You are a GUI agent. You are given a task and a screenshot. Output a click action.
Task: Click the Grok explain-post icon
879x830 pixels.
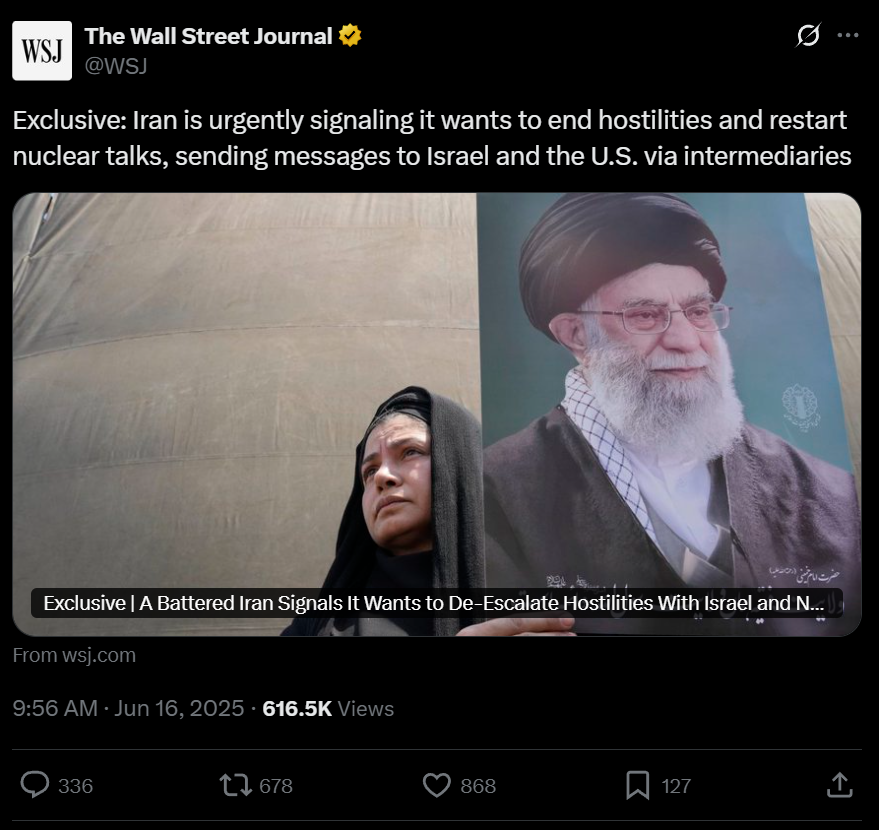click(808, 35)
